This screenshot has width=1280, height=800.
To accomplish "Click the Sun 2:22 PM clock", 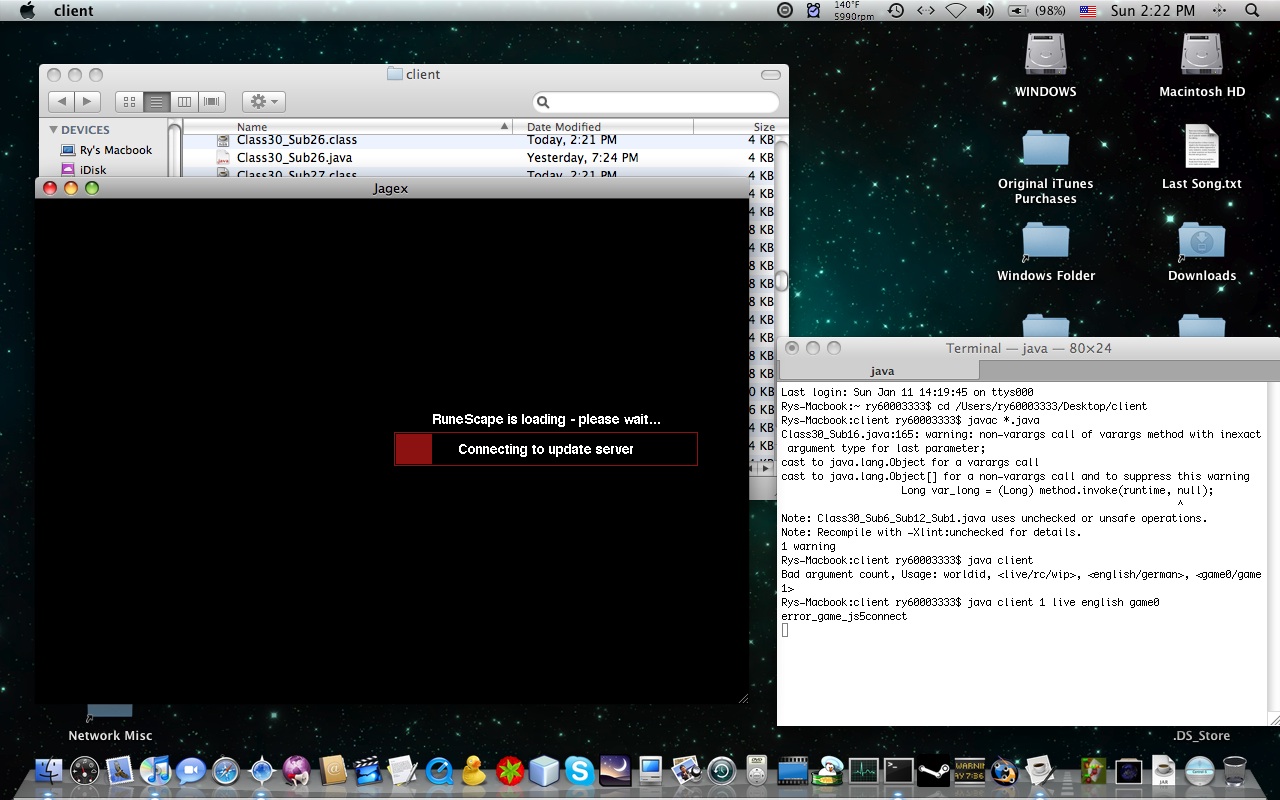I will point(1152,11).
